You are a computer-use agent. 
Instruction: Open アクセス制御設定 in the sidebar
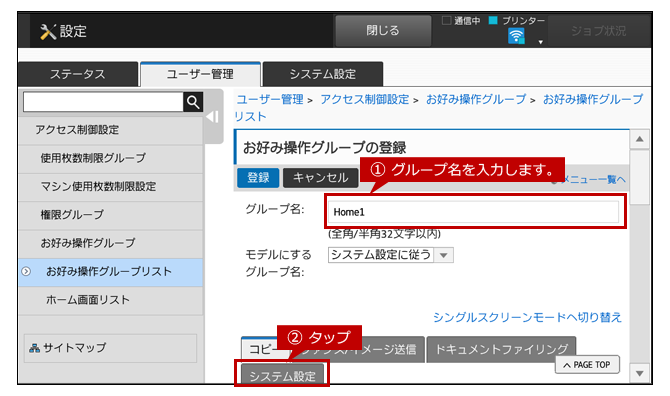click(x=110, y=130)
